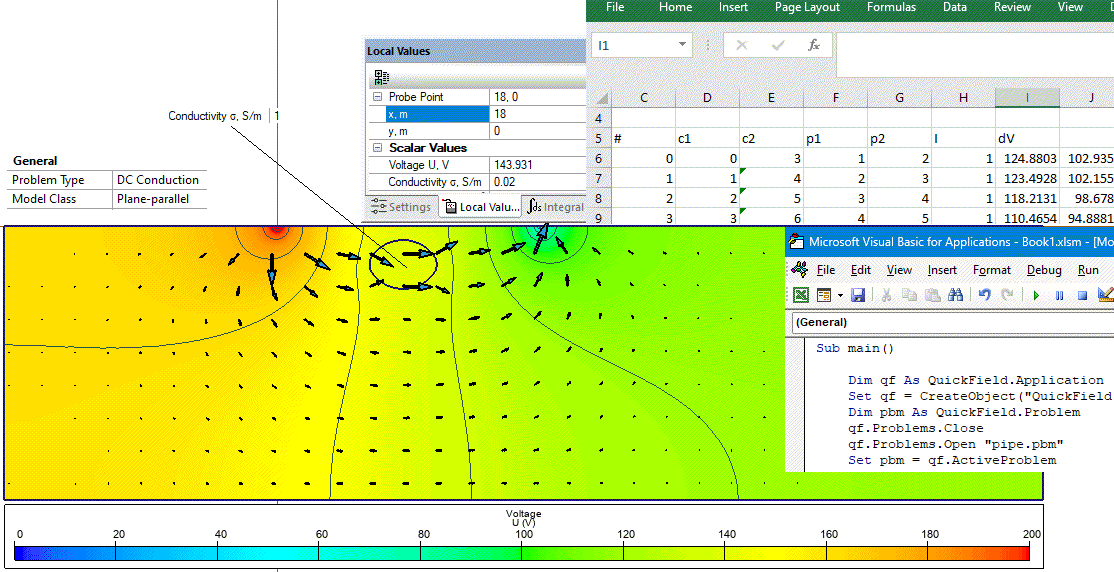Open the (General) object combo box
This screenshot has width=1114, height=572.
tap(953, 322)
